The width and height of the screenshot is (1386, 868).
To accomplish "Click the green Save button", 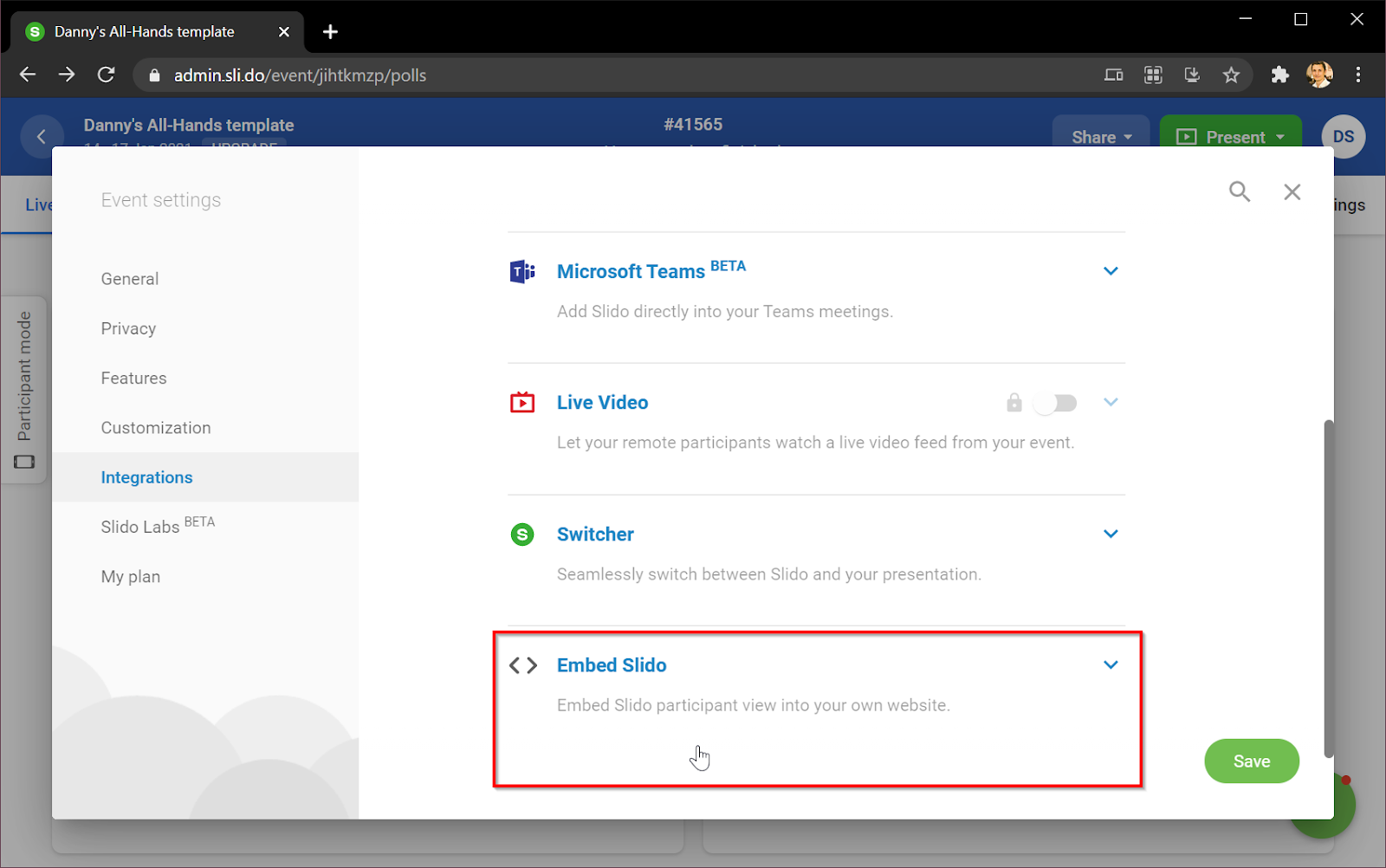I will pyautogui.click(x=1252, y=761).
